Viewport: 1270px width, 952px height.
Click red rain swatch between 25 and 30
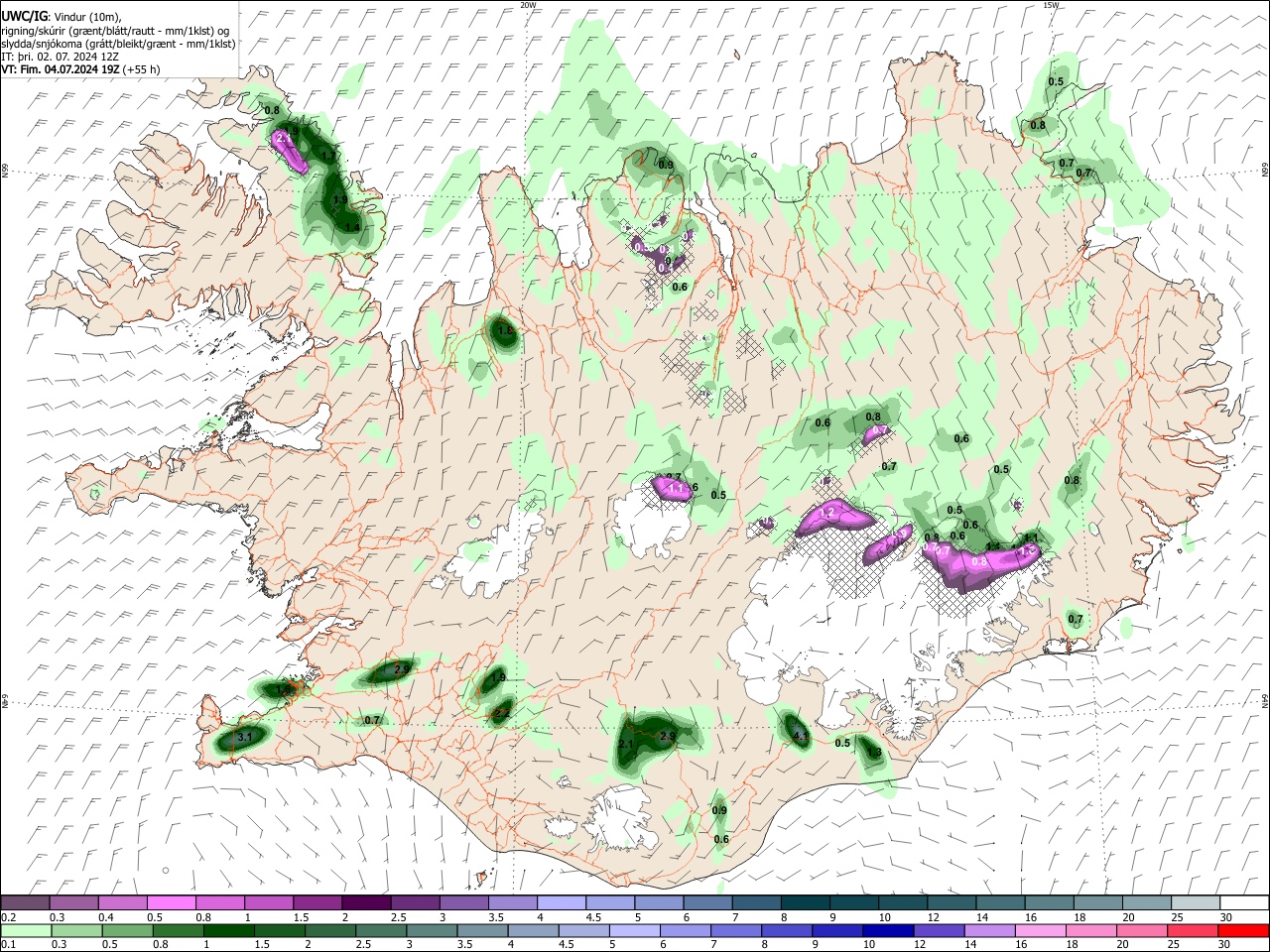[x=1194, y=930]
